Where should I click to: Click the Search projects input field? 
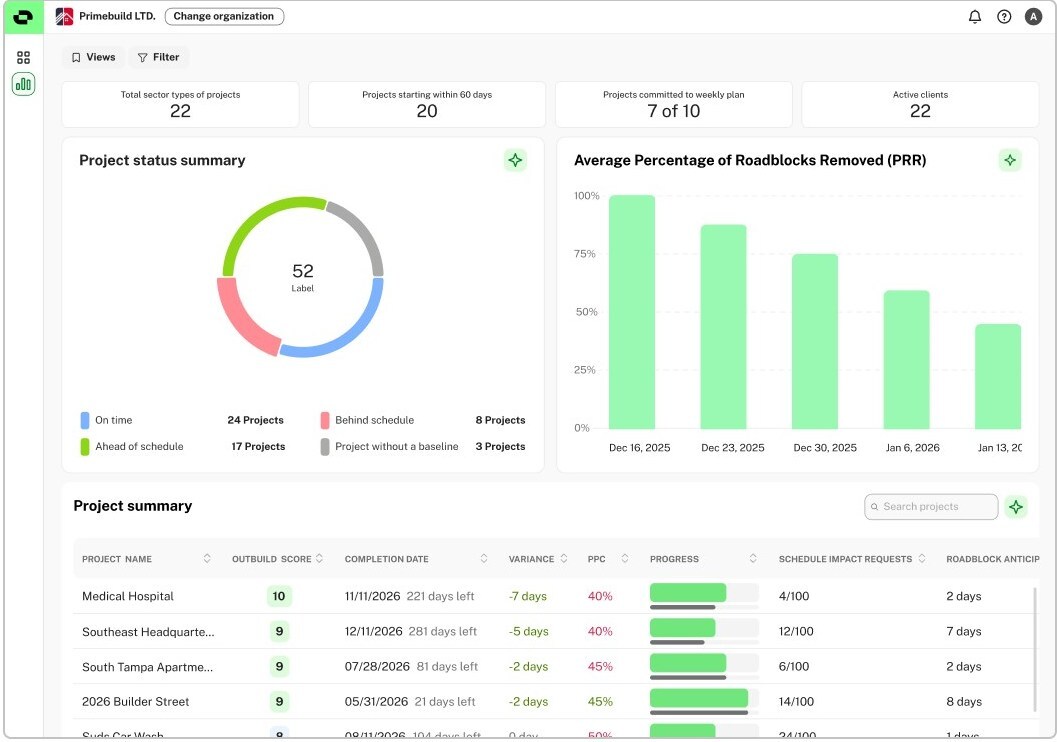click(931, 507)
